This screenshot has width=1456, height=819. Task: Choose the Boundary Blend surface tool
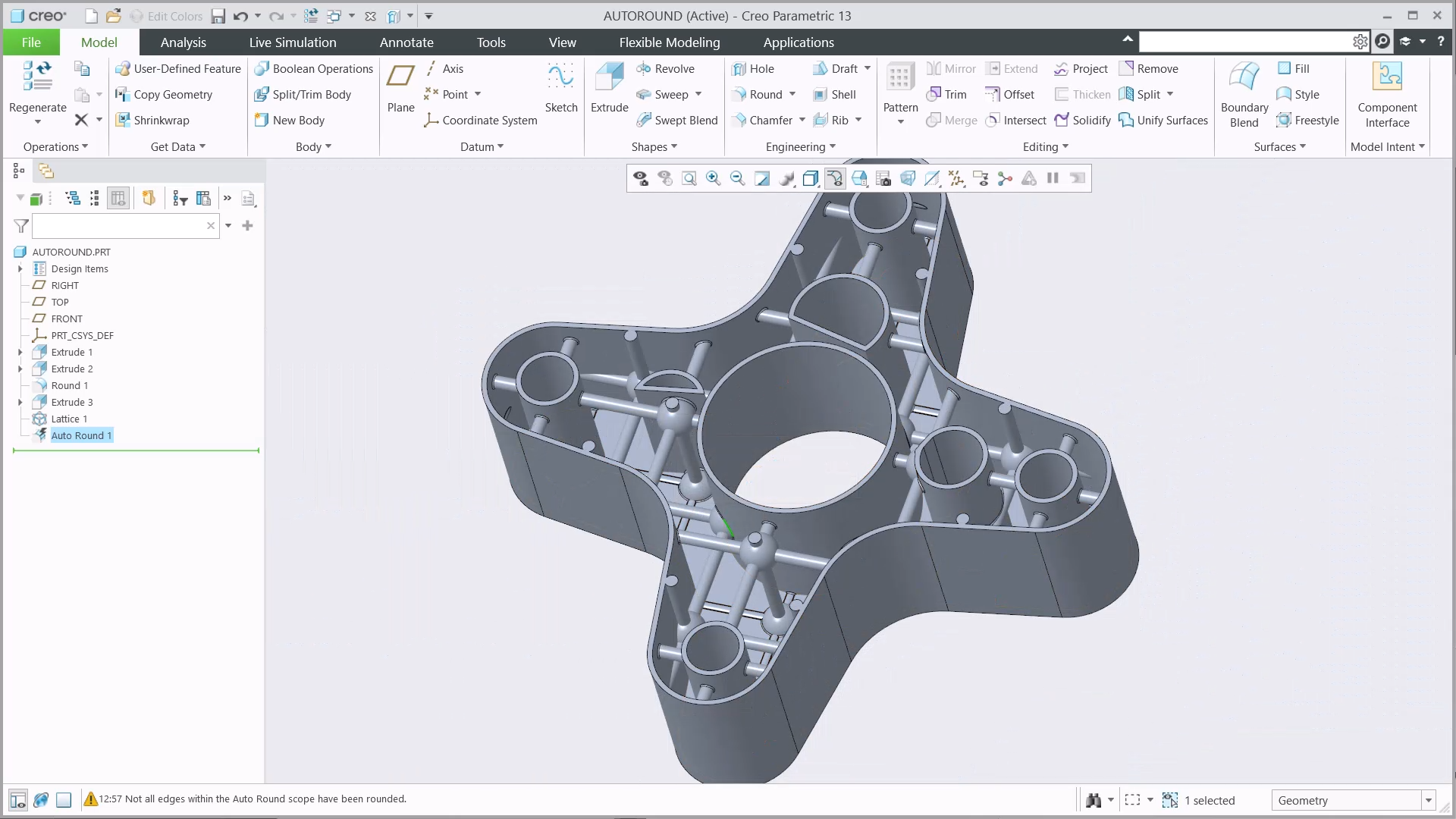(x=1244, y=95)
